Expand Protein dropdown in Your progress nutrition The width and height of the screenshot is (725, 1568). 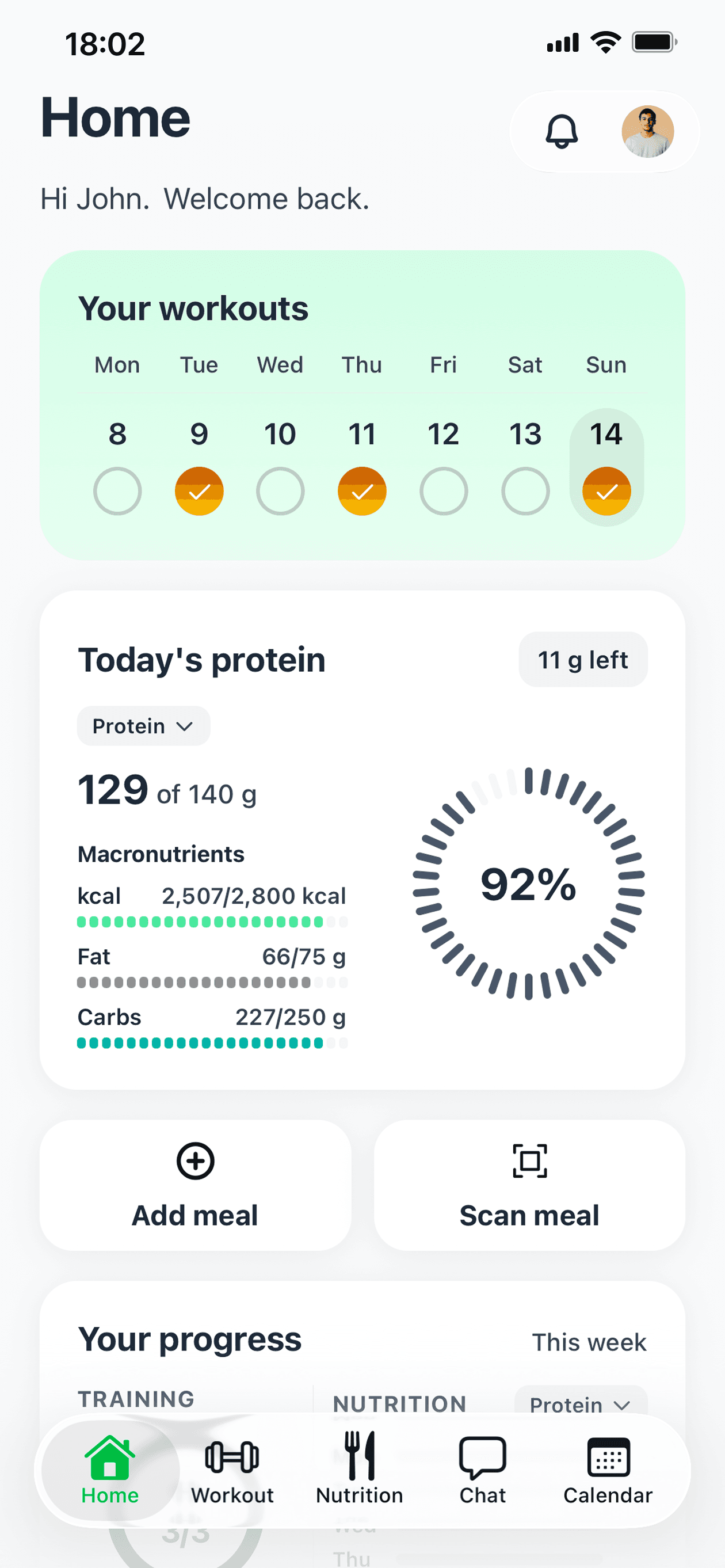[x=581, y=1403]
